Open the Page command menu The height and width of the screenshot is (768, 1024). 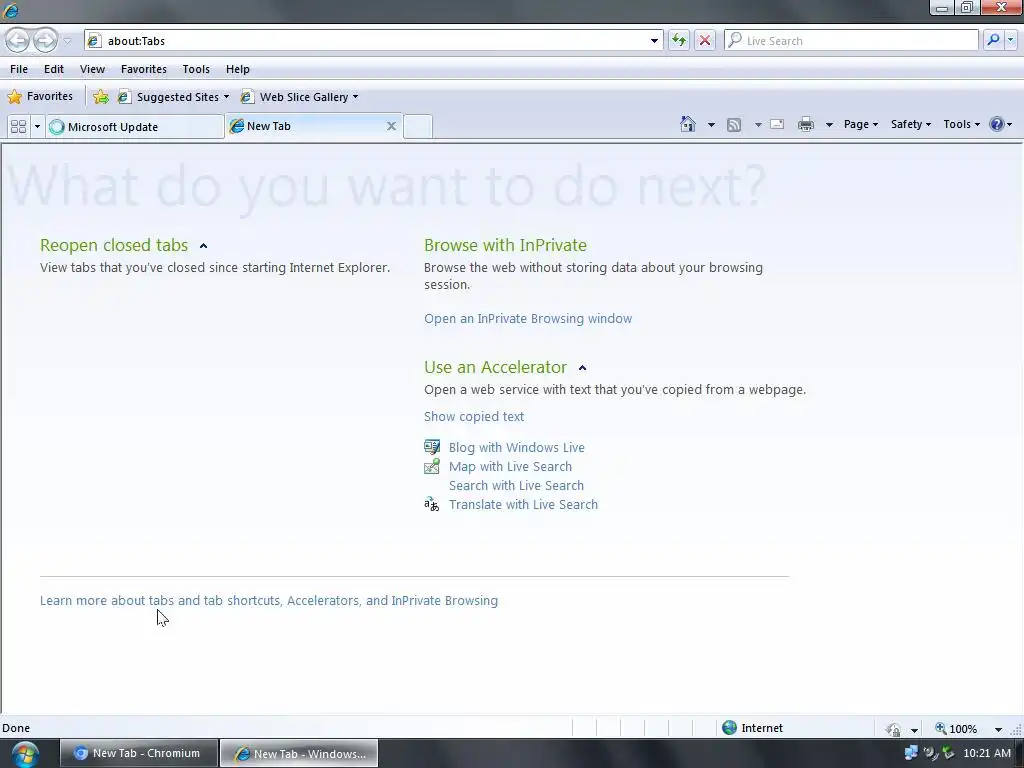coord(861,124)
